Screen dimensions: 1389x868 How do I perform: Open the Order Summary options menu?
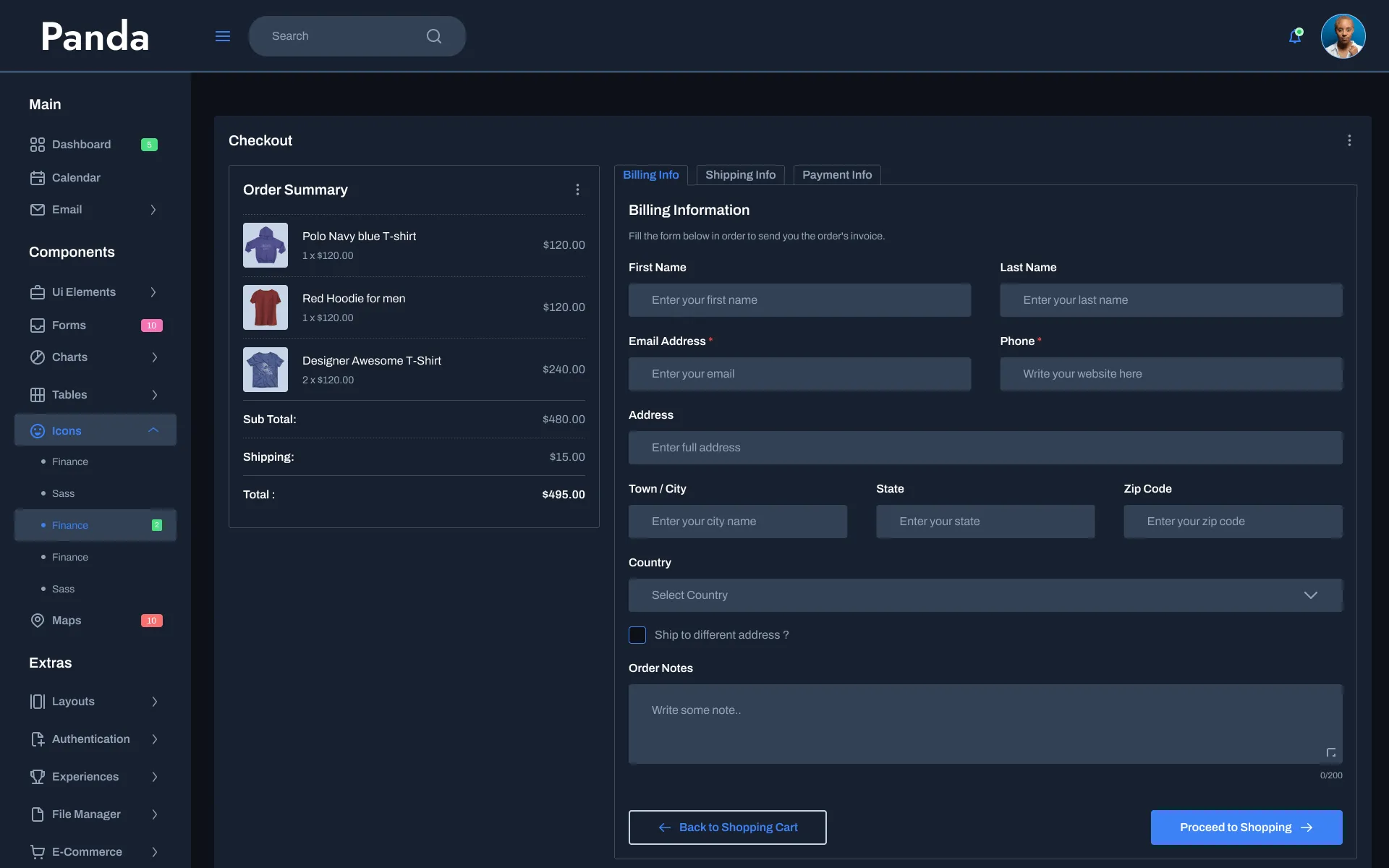577,189
